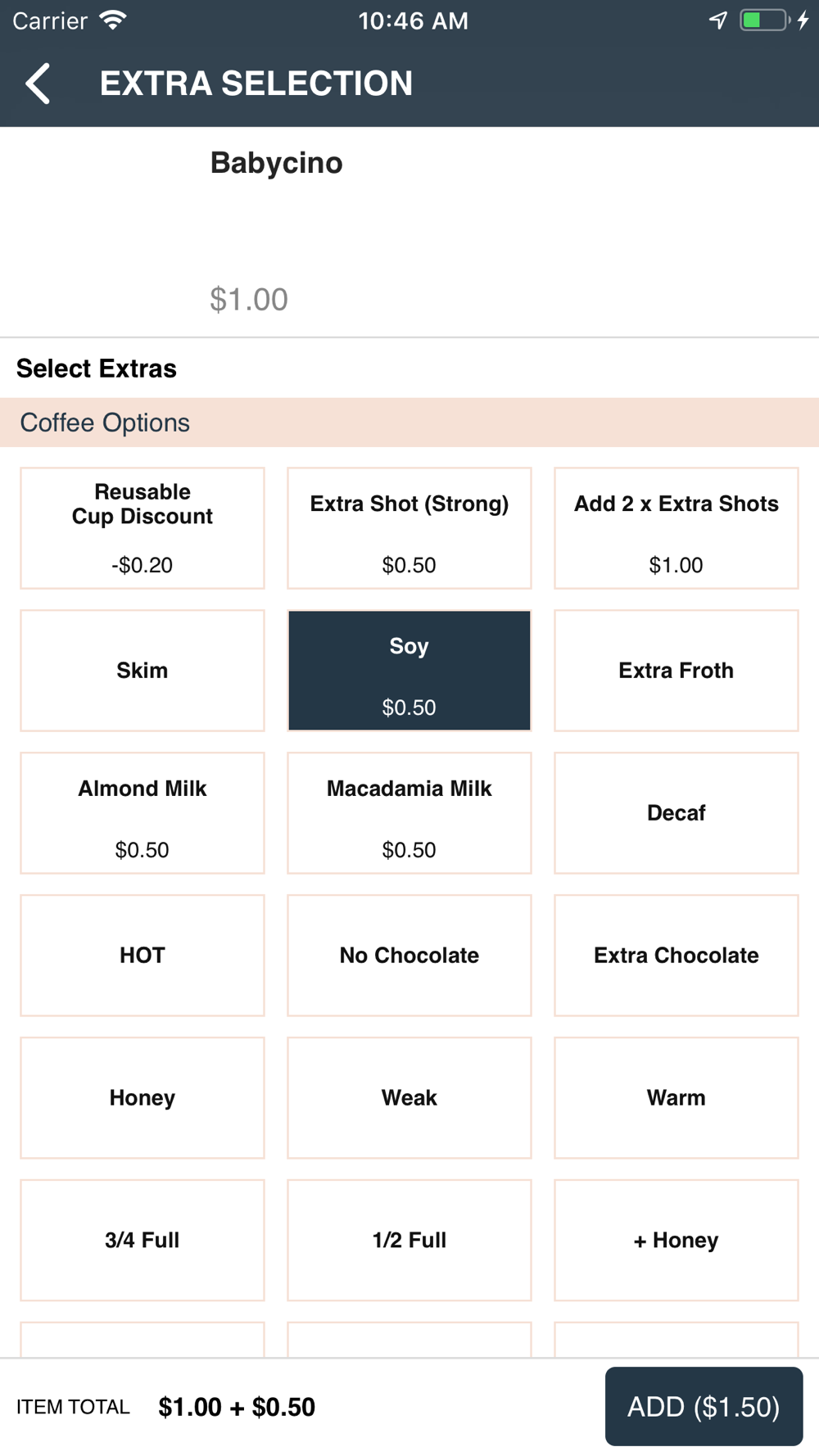Choose the Skim milk option

pyautogui.click(x=143, y=671)
